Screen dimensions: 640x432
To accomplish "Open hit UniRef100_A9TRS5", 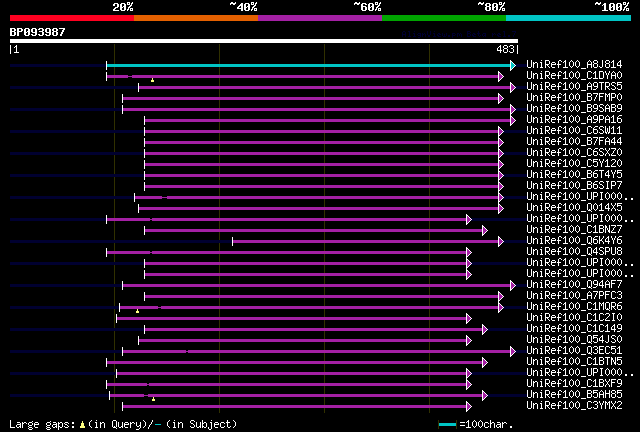I will pos(574,86).
